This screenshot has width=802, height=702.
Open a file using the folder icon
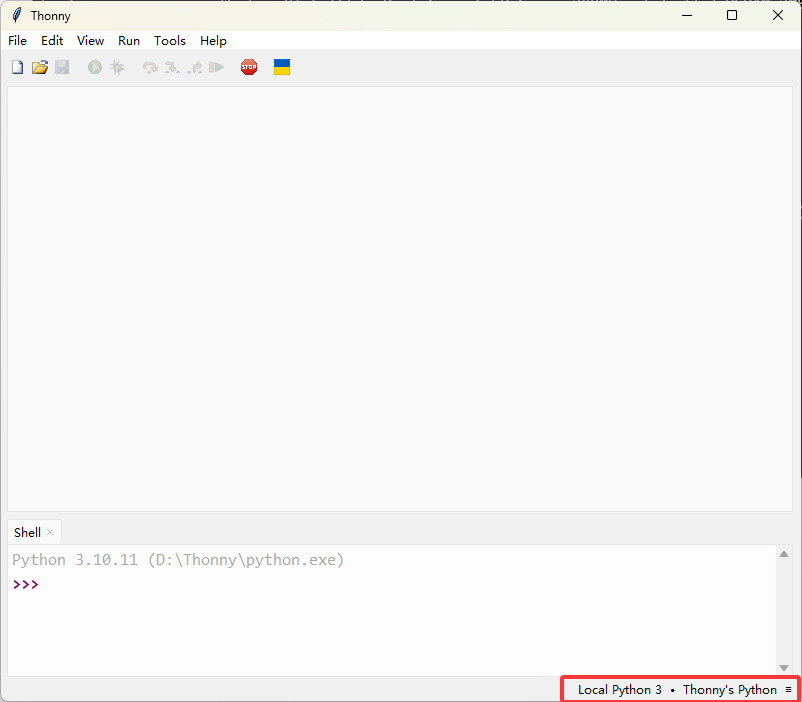pyautogui.click(x=40, y=67)
